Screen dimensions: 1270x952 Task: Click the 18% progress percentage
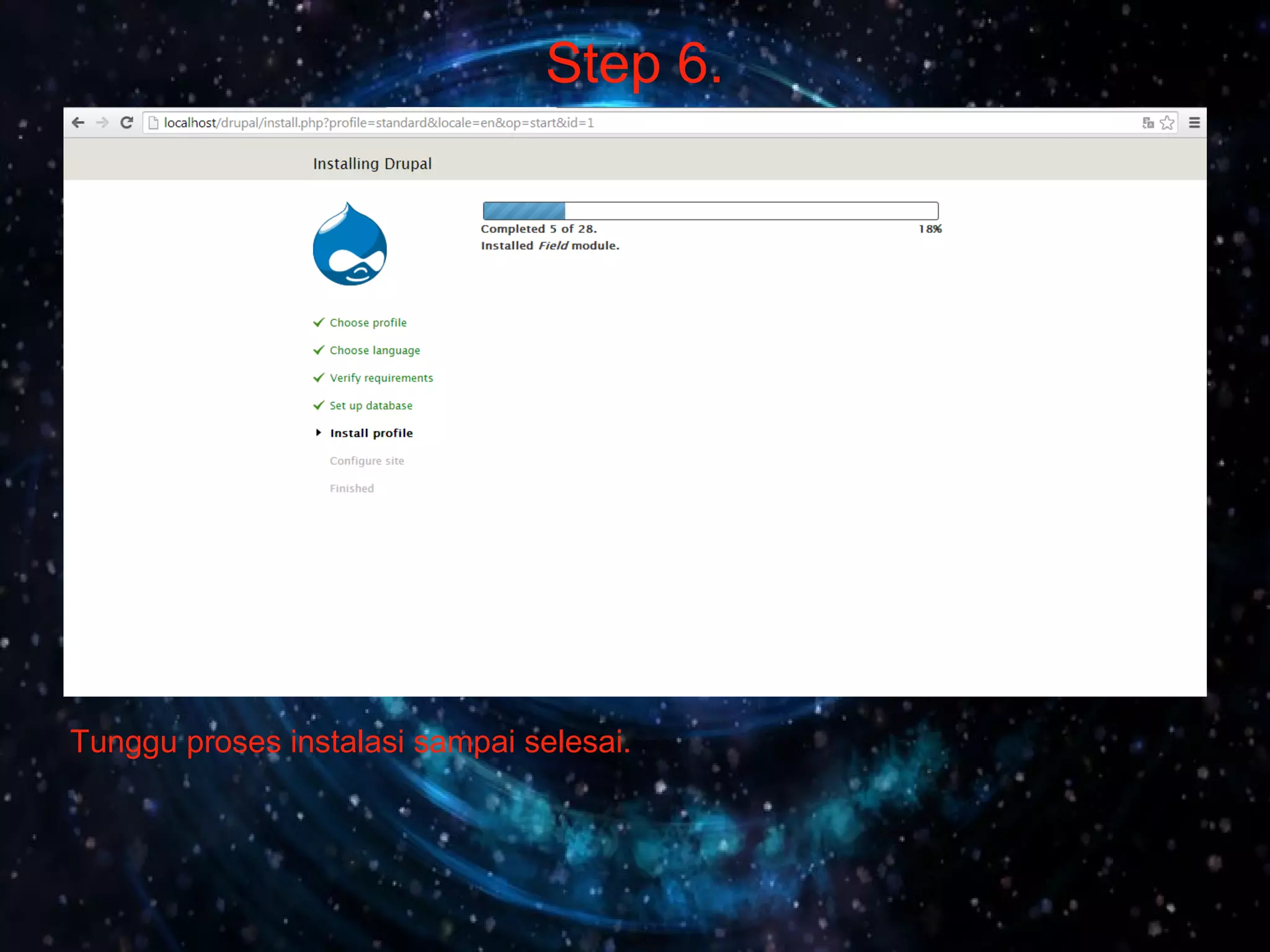pos(930,229)
